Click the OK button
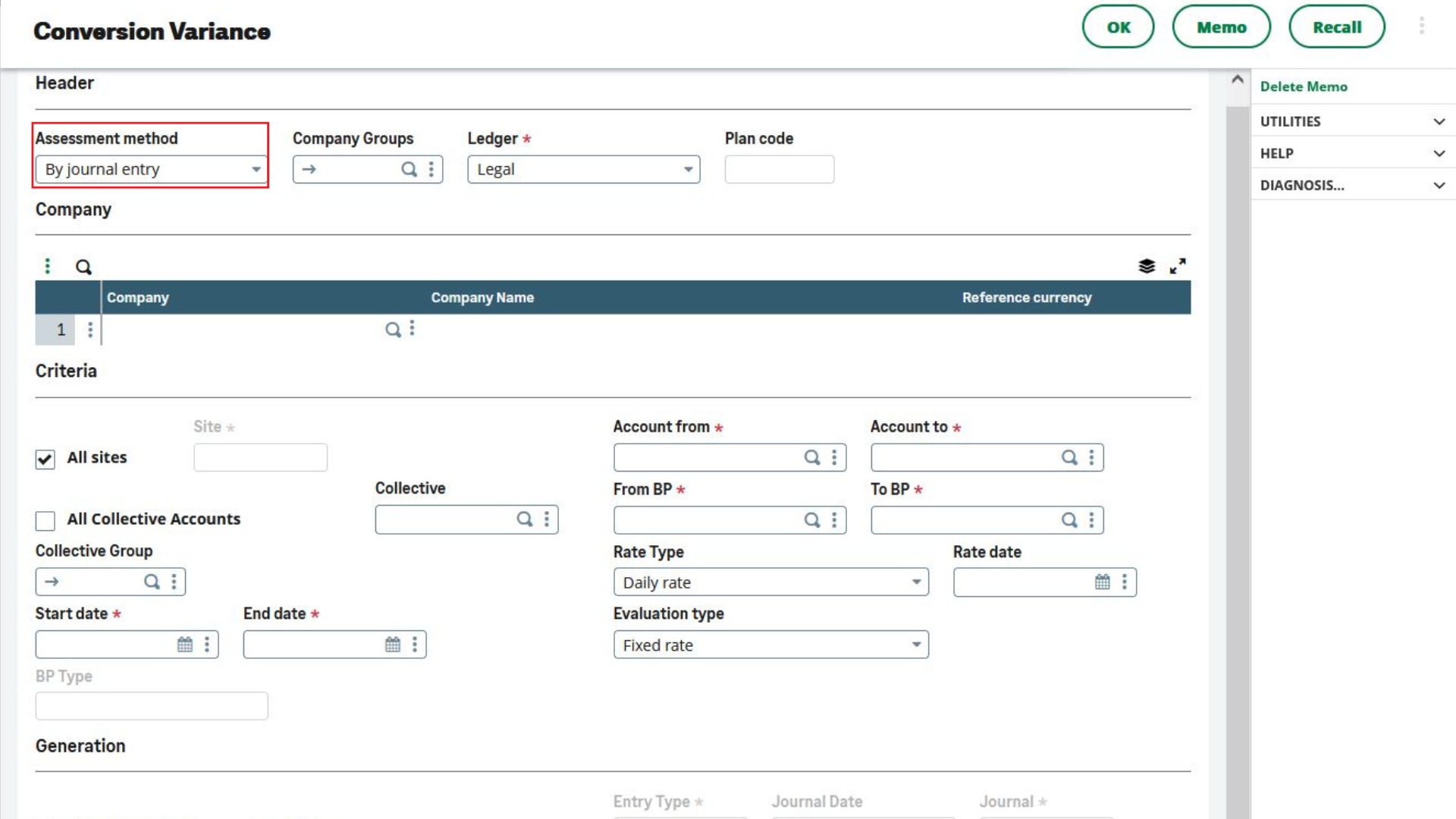The width and height of the screenshot is (1456, 819). click(1118, 27)
